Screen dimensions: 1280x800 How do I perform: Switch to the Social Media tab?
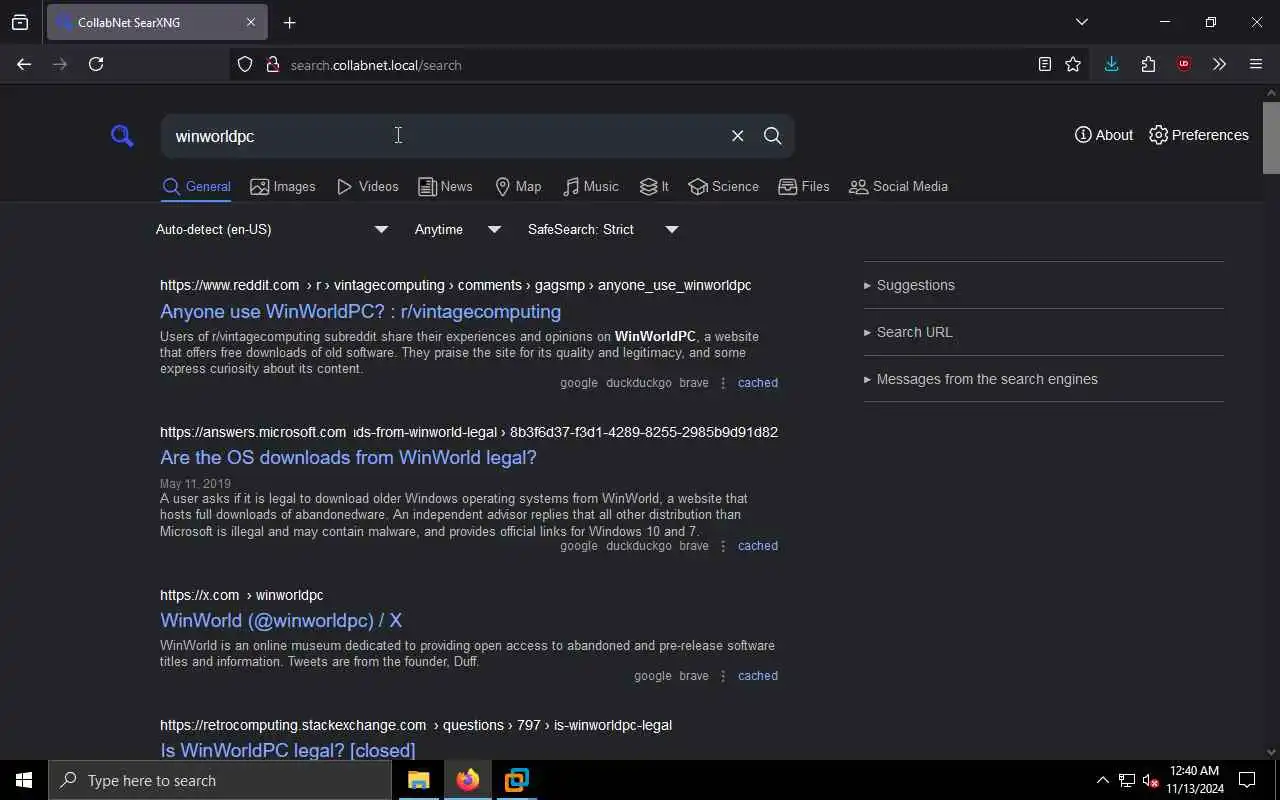(898, 186)
